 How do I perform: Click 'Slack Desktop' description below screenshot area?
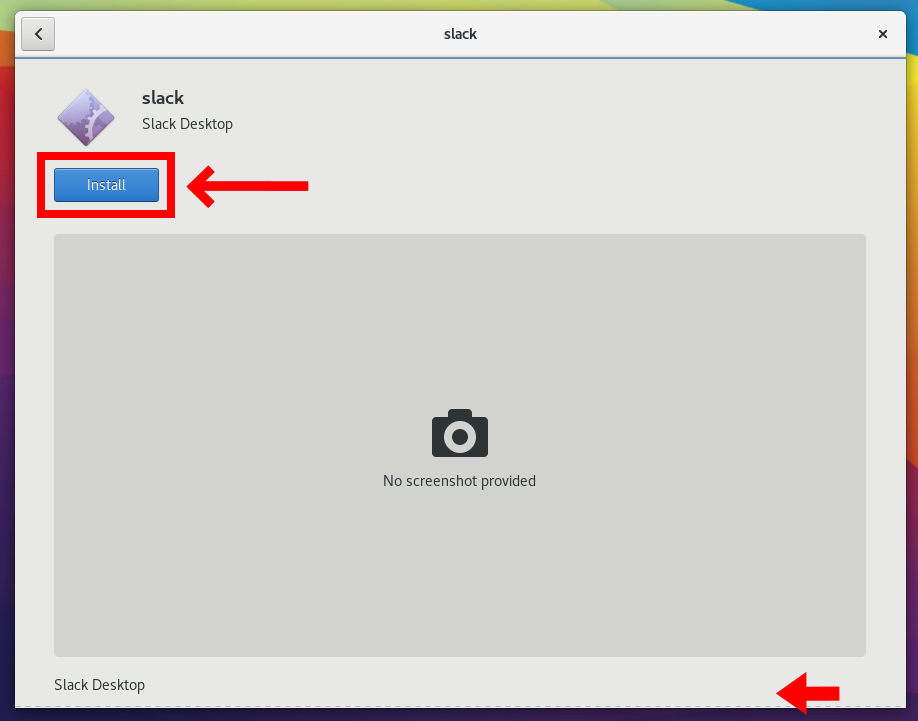coord(100,685)
